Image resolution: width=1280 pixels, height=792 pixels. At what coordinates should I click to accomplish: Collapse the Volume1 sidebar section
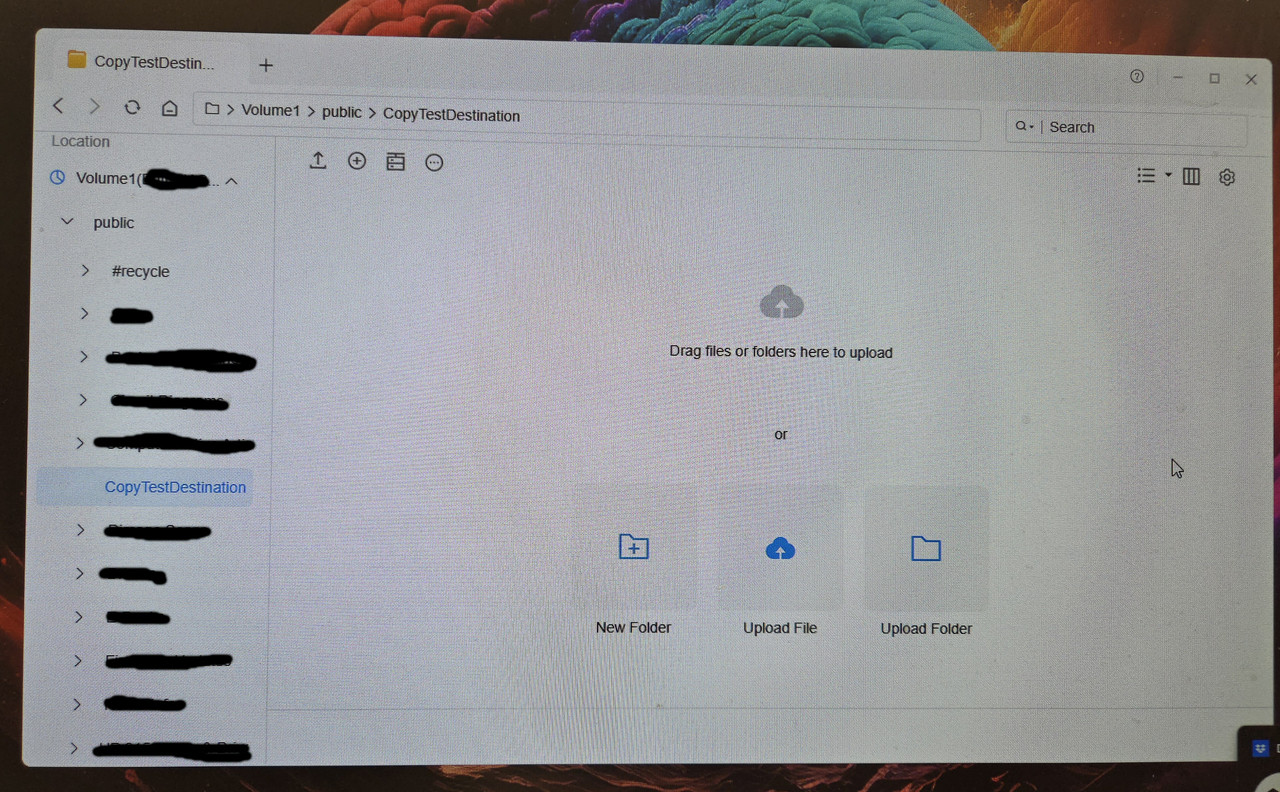click(231, 181)
